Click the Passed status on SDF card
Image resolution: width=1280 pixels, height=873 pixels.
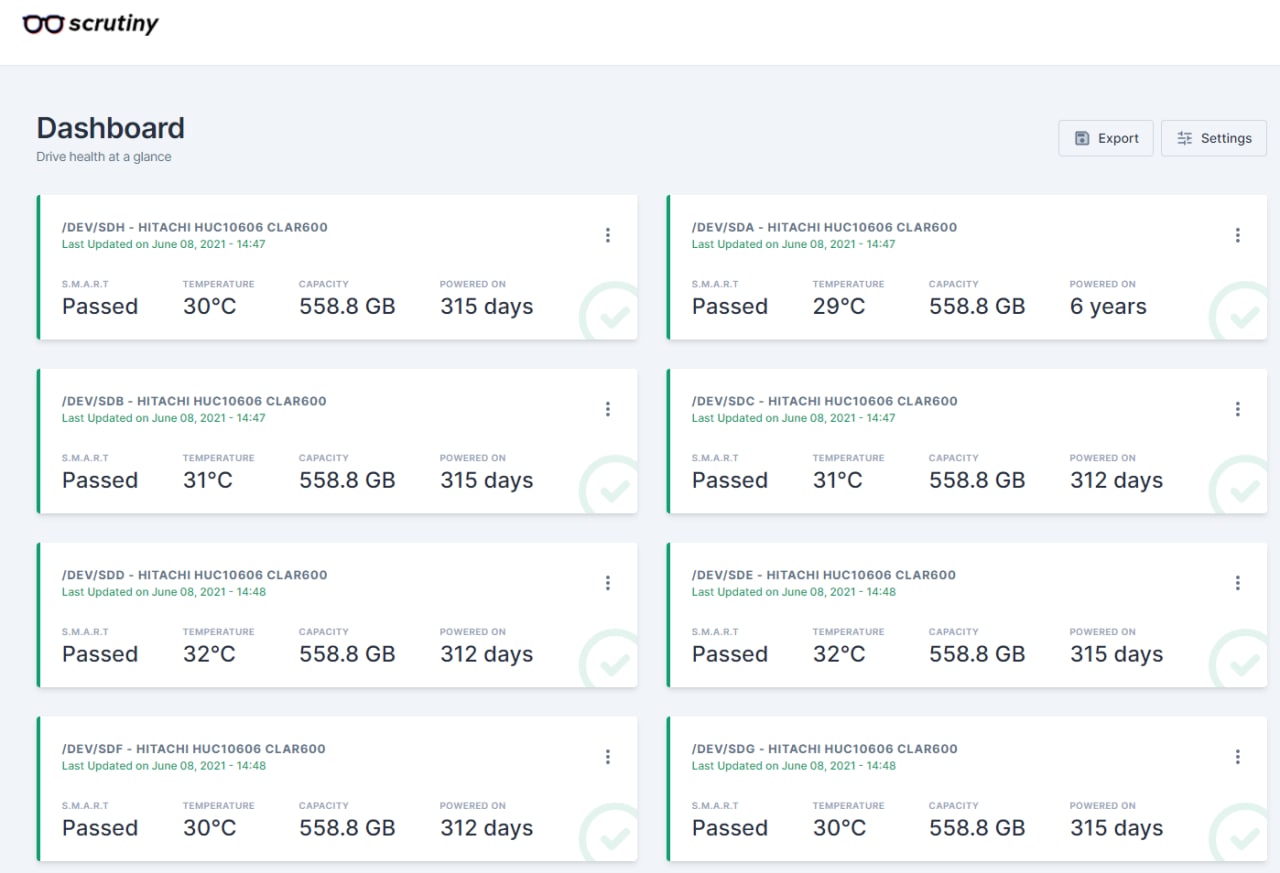coord(100,829)
